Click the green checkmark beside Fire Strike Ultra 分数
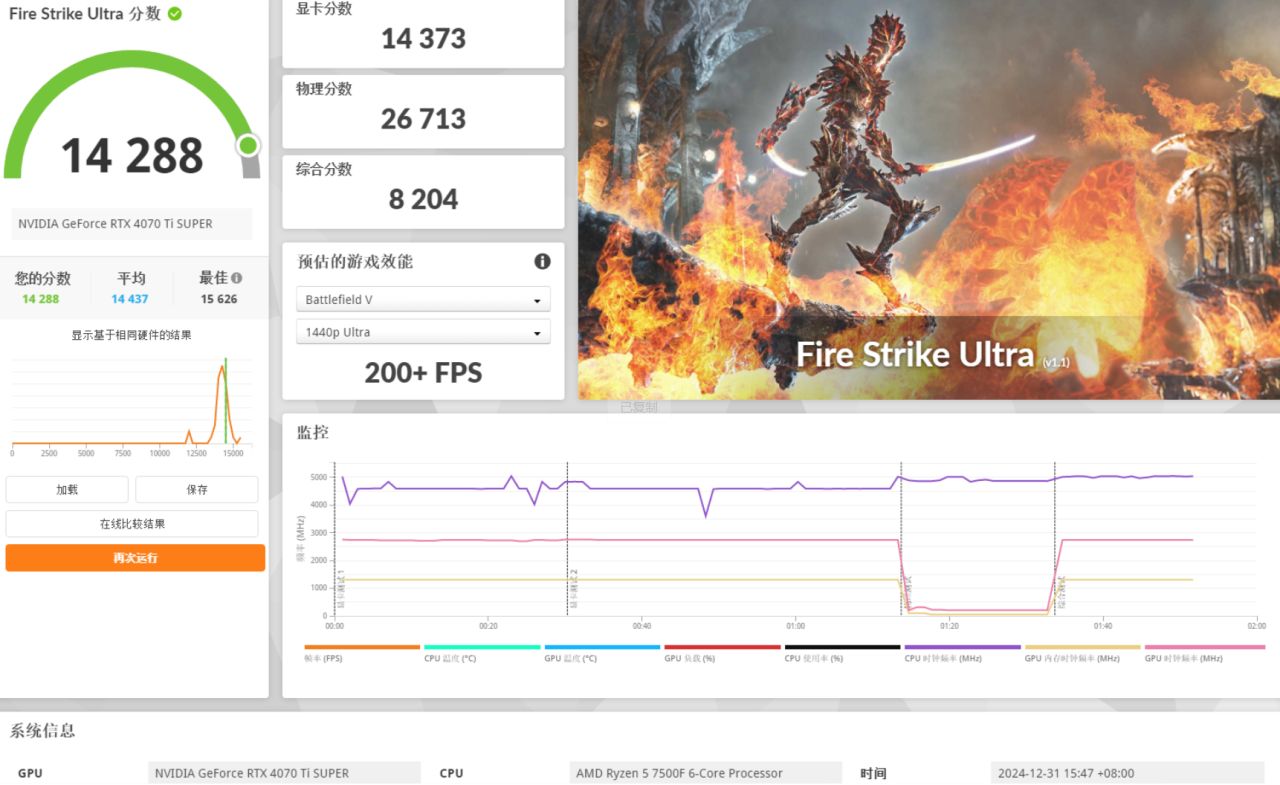The image size is (1280, 785). (x=175, y=14)
